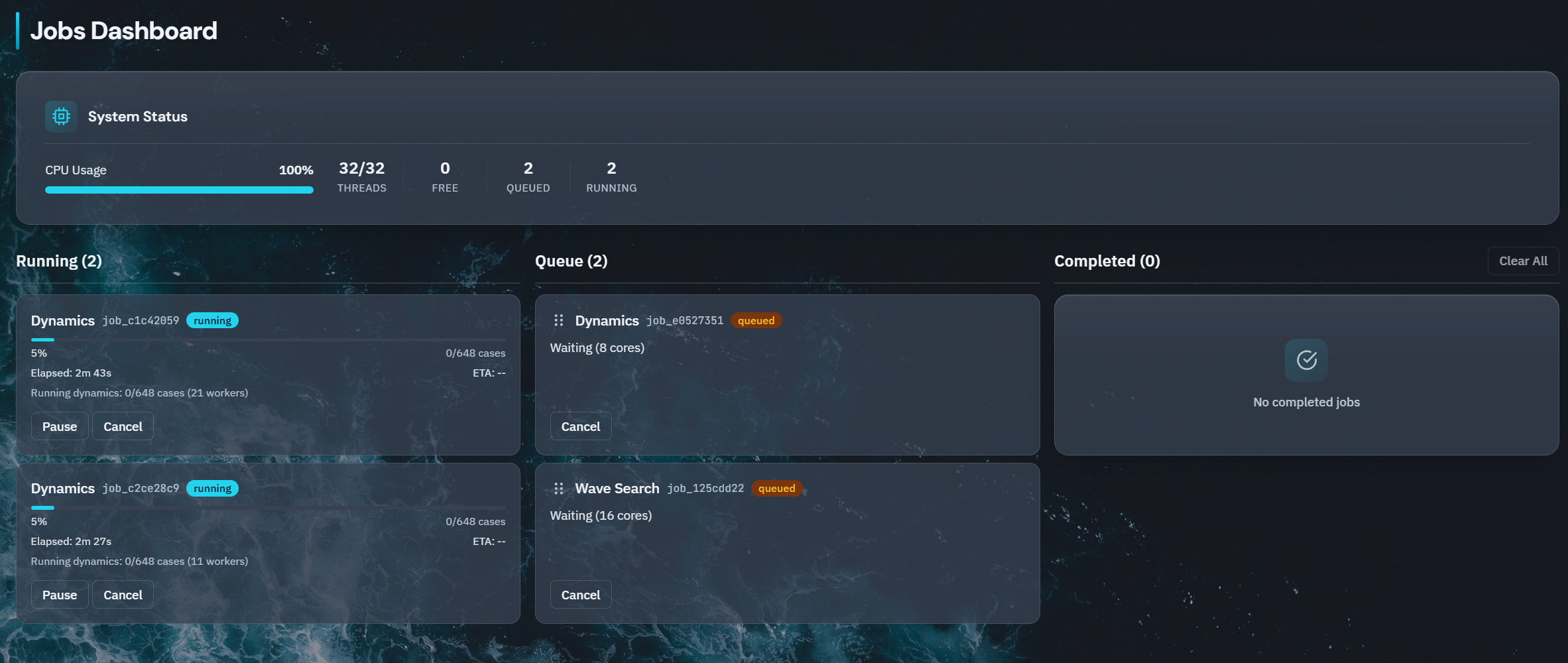Pause the job_c2ce28c9 Dynamics job
The image size is (1568, 663).
[59, 595]
